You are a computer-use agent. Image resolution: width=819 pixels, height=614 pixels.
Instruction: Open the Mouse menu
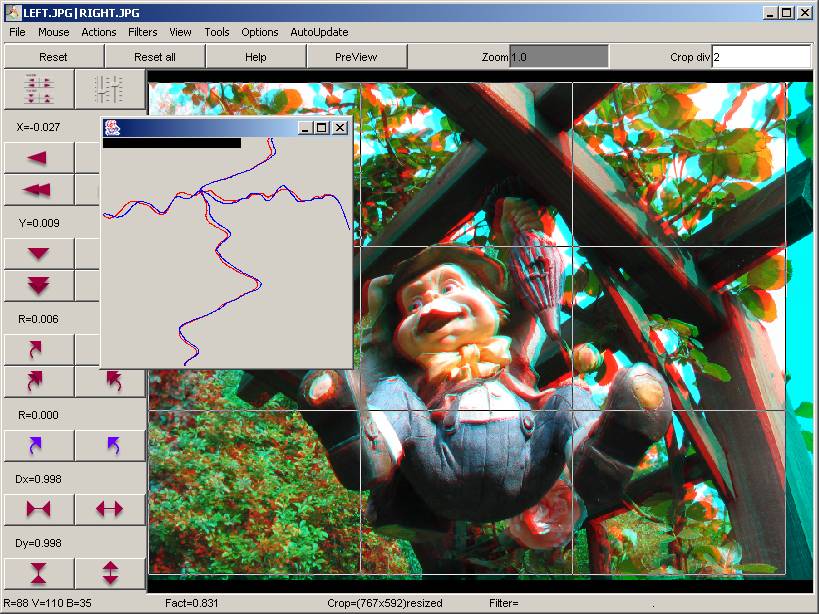click(x=53, y=32)
